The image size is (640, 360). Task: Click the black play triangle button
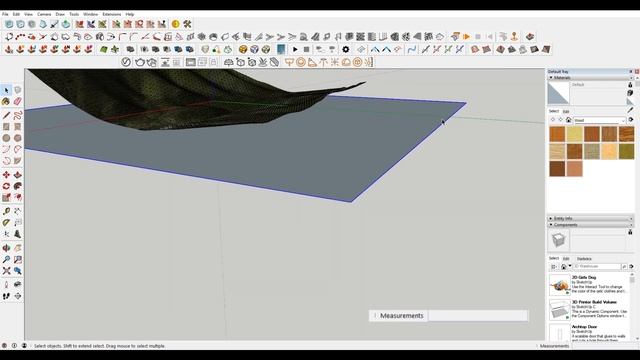coord(295,49)
